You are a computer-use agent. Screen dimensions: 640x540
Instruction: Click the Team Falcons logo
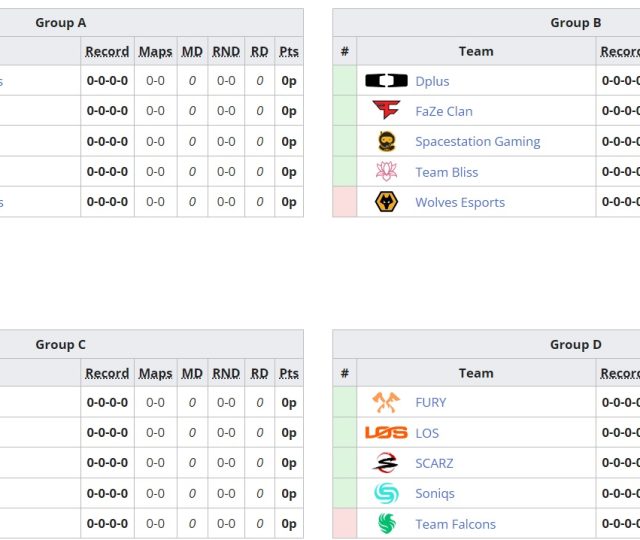[386, 524]
